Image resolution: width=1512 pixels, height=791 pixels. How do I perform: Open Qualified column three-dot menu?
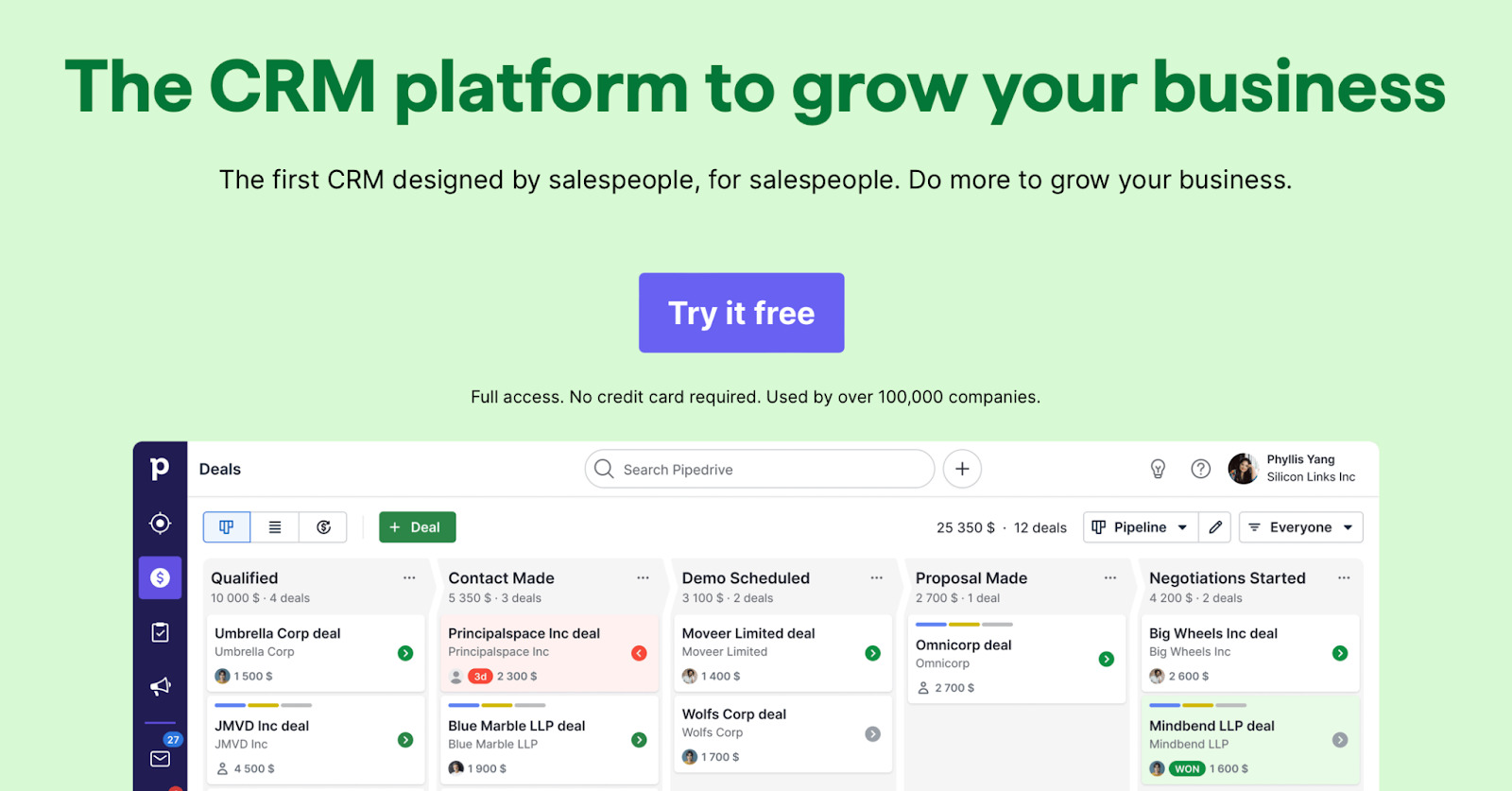point(409,578)
